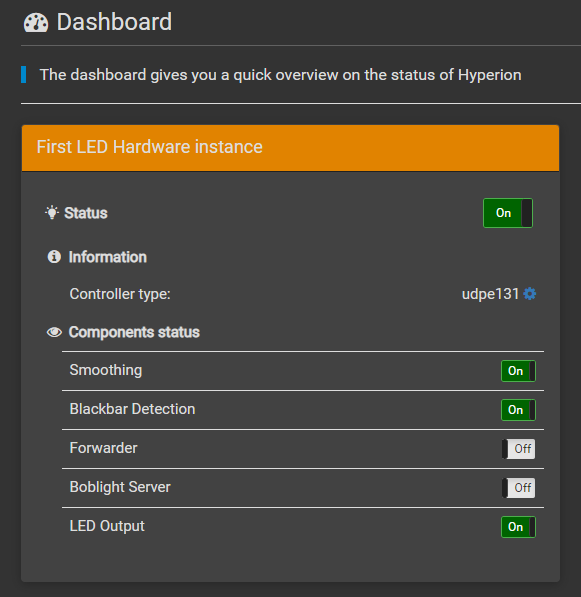The image size is (581, 597).
Task: Toggle LED Output off
Action: 518,527
